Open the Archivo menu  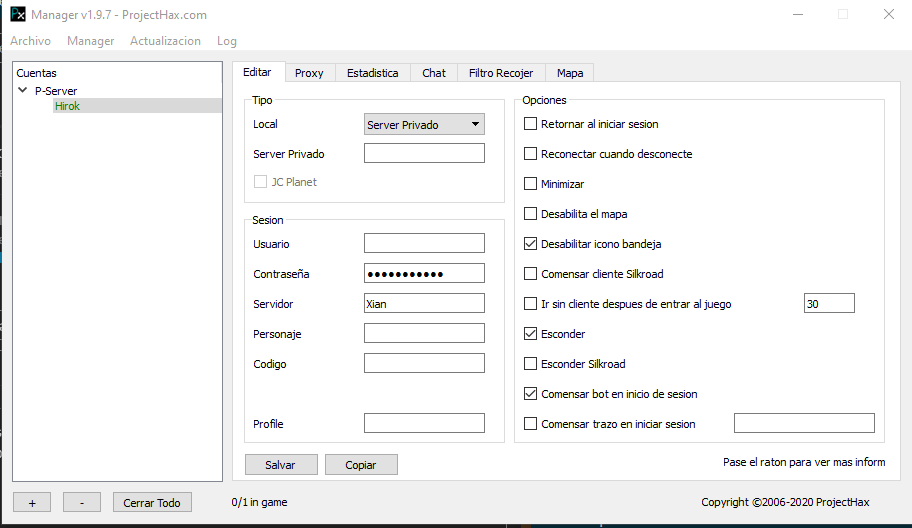(30, 41)
